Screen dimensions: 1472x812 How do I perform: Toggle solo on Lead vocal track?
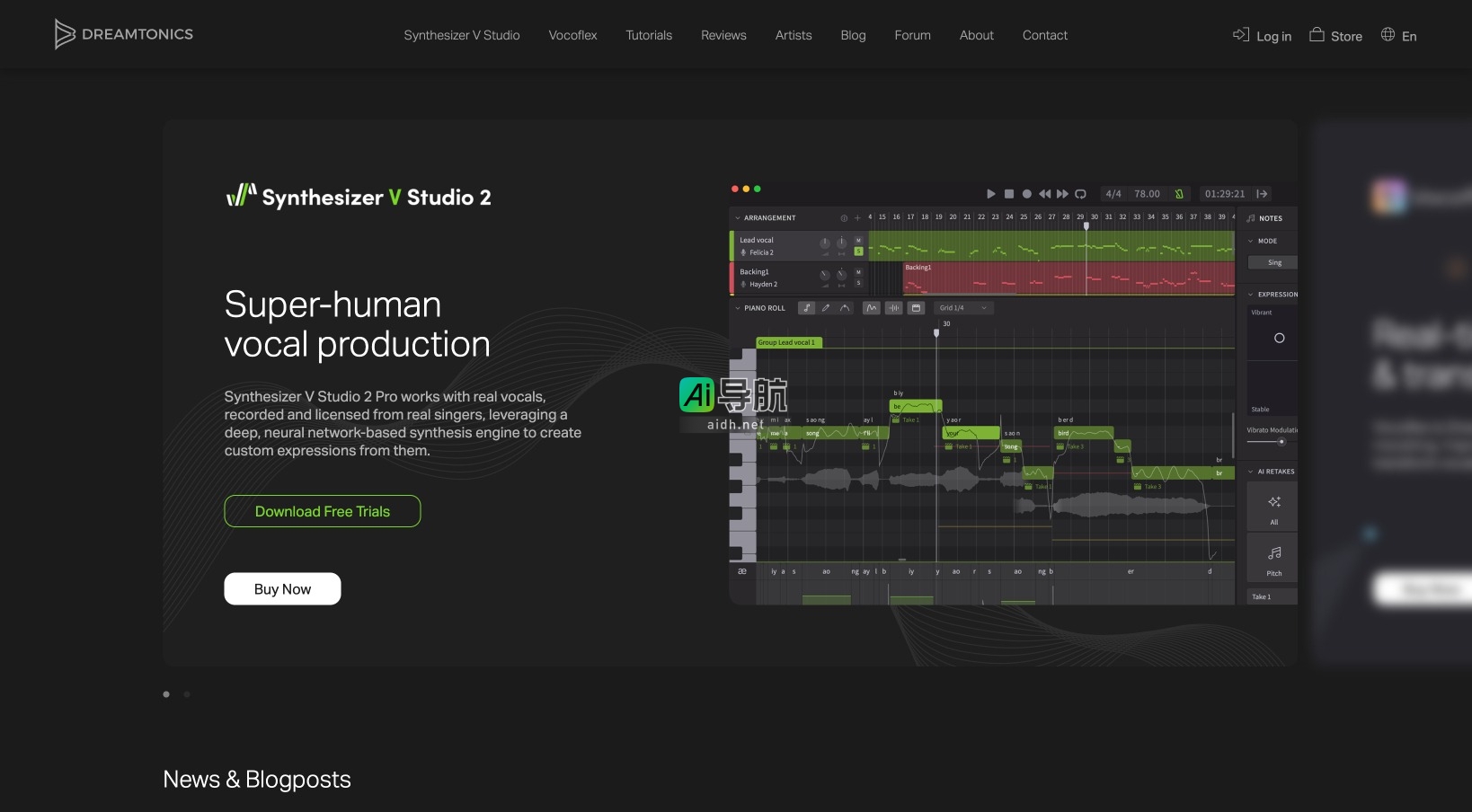(858, 252)
